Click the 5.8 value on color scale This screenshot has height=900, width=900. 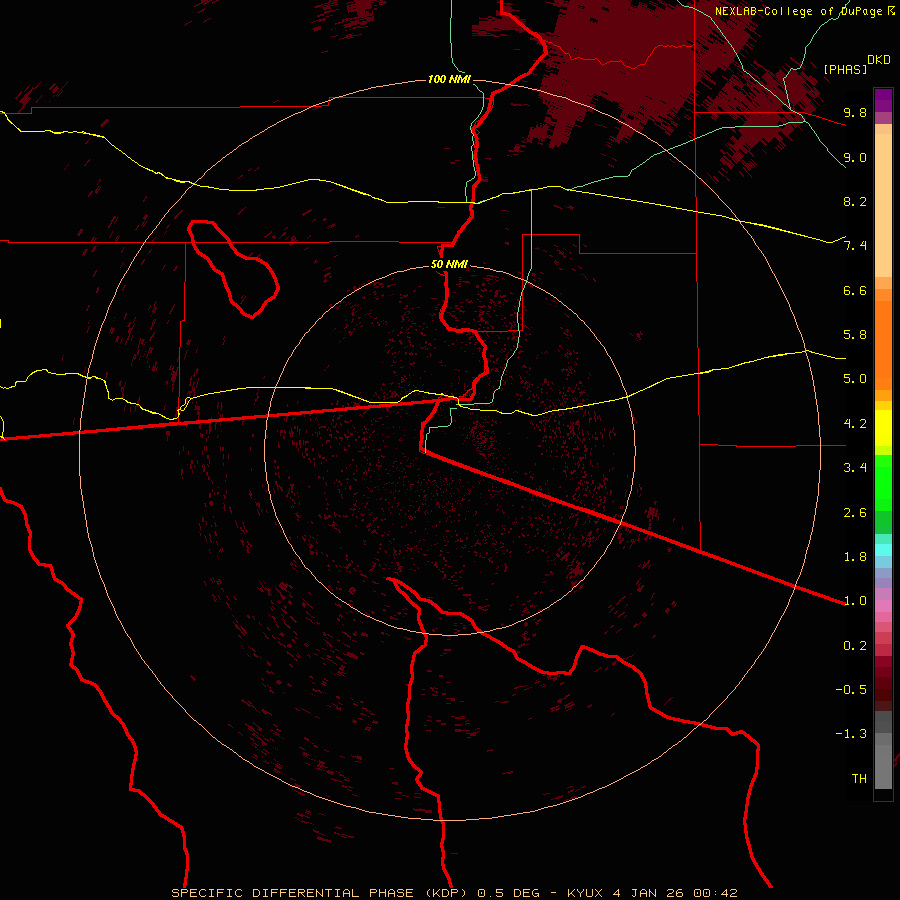tap(855, 335)
